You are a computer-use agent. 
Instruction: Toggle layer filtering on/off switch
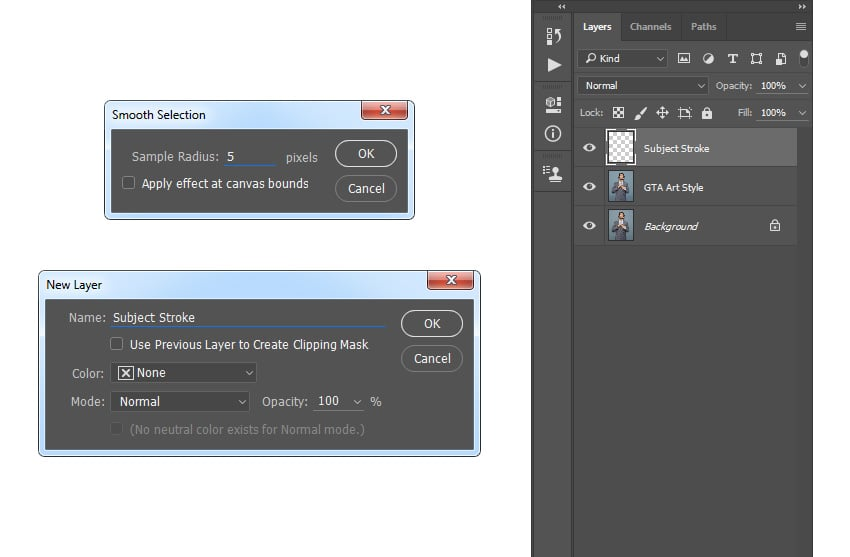pos(803,58)
